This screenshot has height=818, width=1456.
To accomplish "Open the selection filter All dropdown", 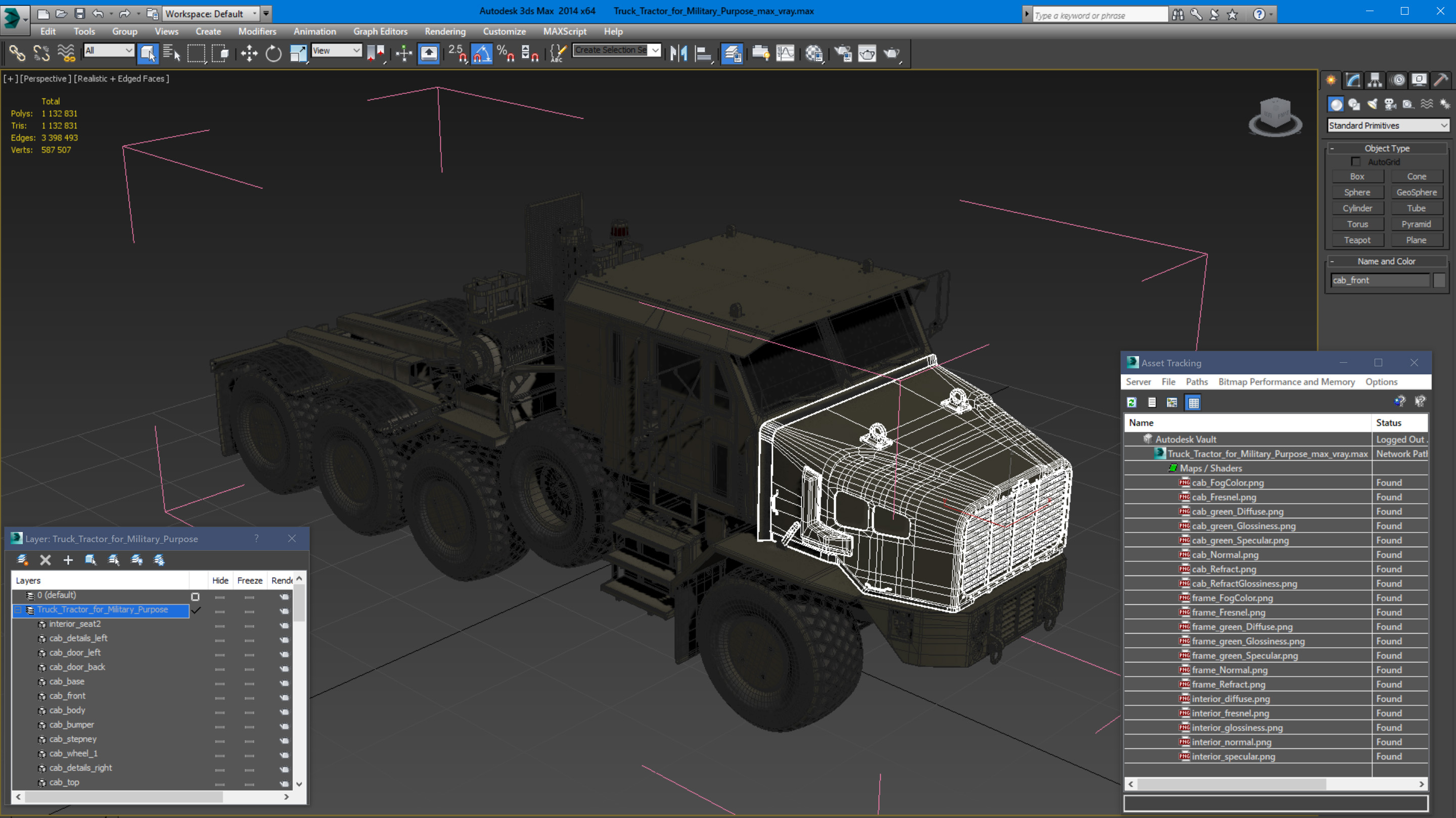I will coord(109,51).
